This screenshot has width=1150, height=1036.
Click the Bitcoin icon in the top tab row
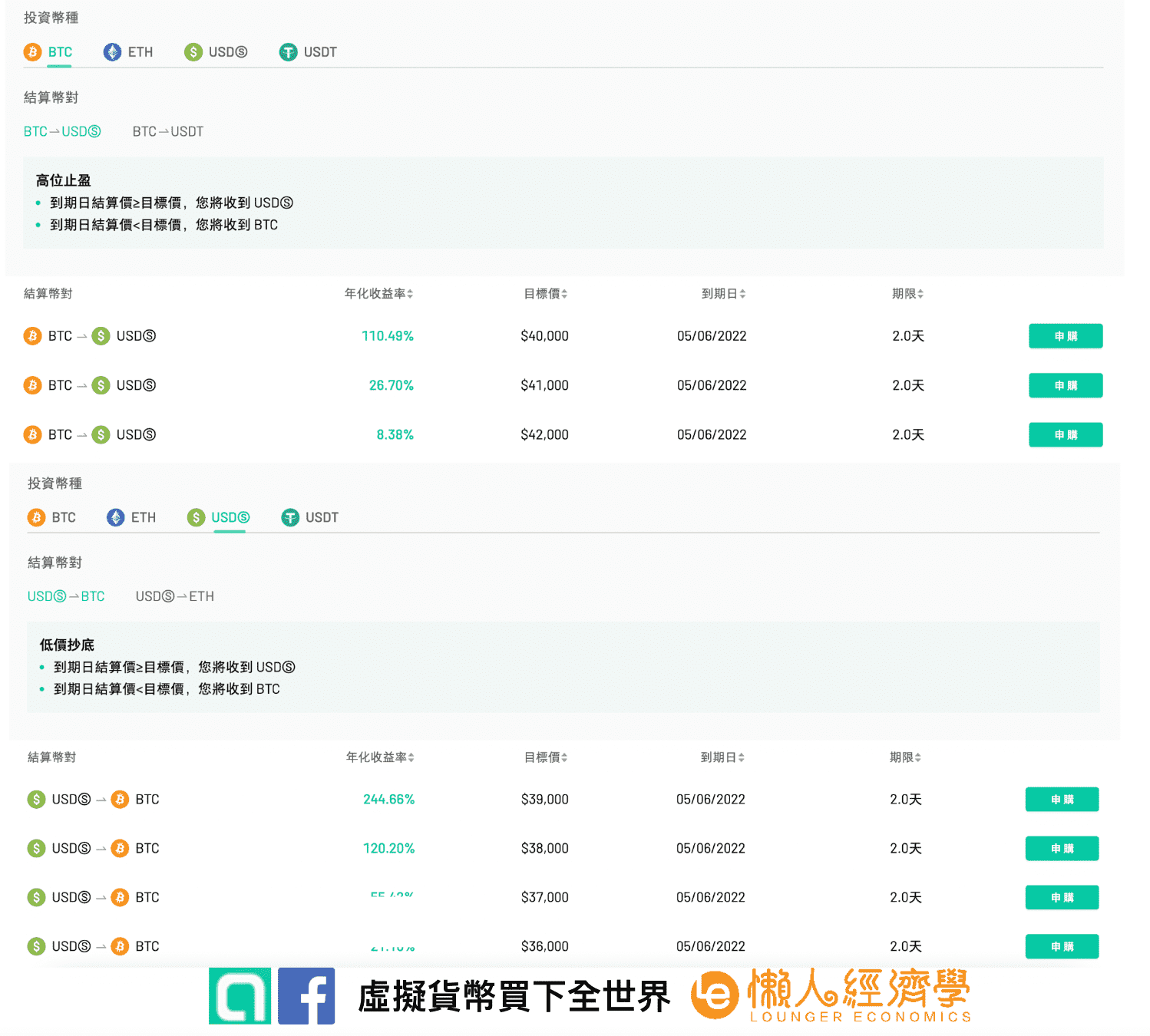(x=32, y=52)
